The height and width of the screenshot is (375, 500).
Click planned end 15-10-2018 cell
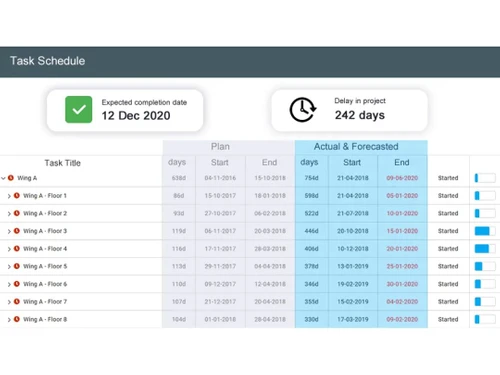[270, 178]
